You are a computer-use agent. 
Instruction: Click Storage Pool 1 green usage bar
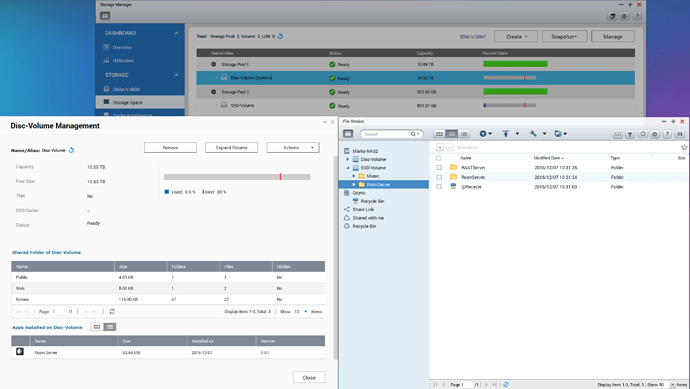[515, 64]
